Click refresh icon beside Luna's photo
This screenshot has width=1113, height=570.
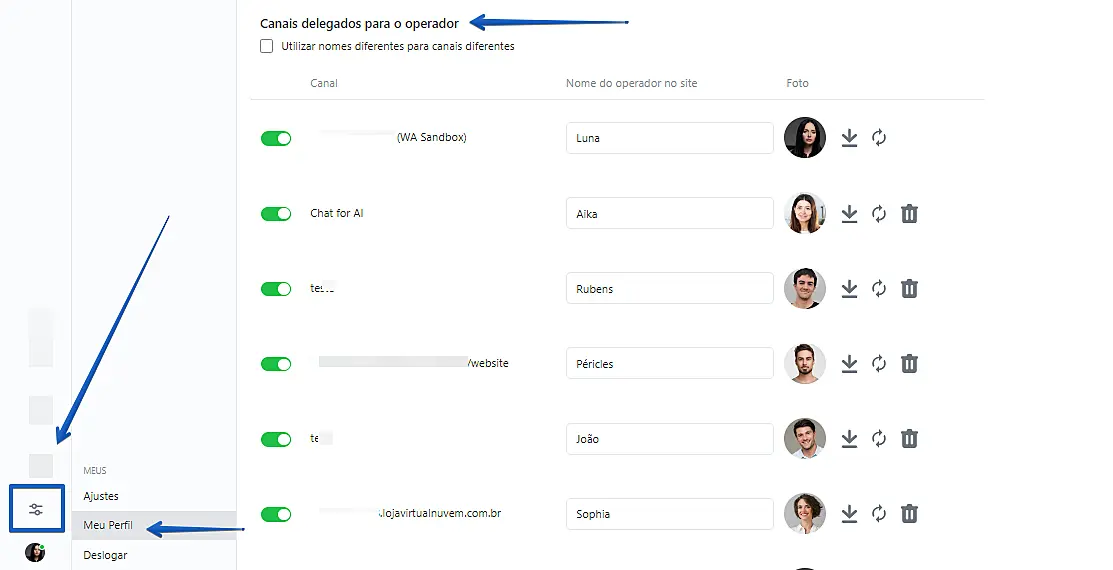tap(879, 138)
